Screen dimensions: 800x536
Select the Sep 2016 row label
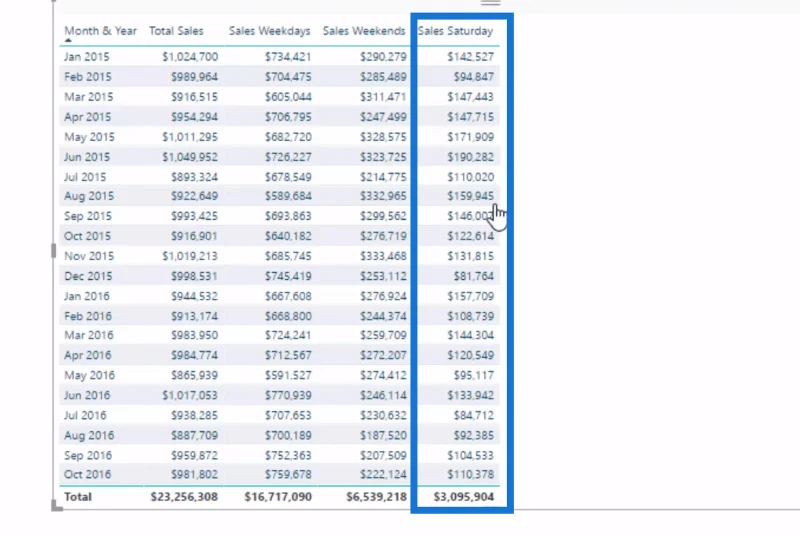88,455
